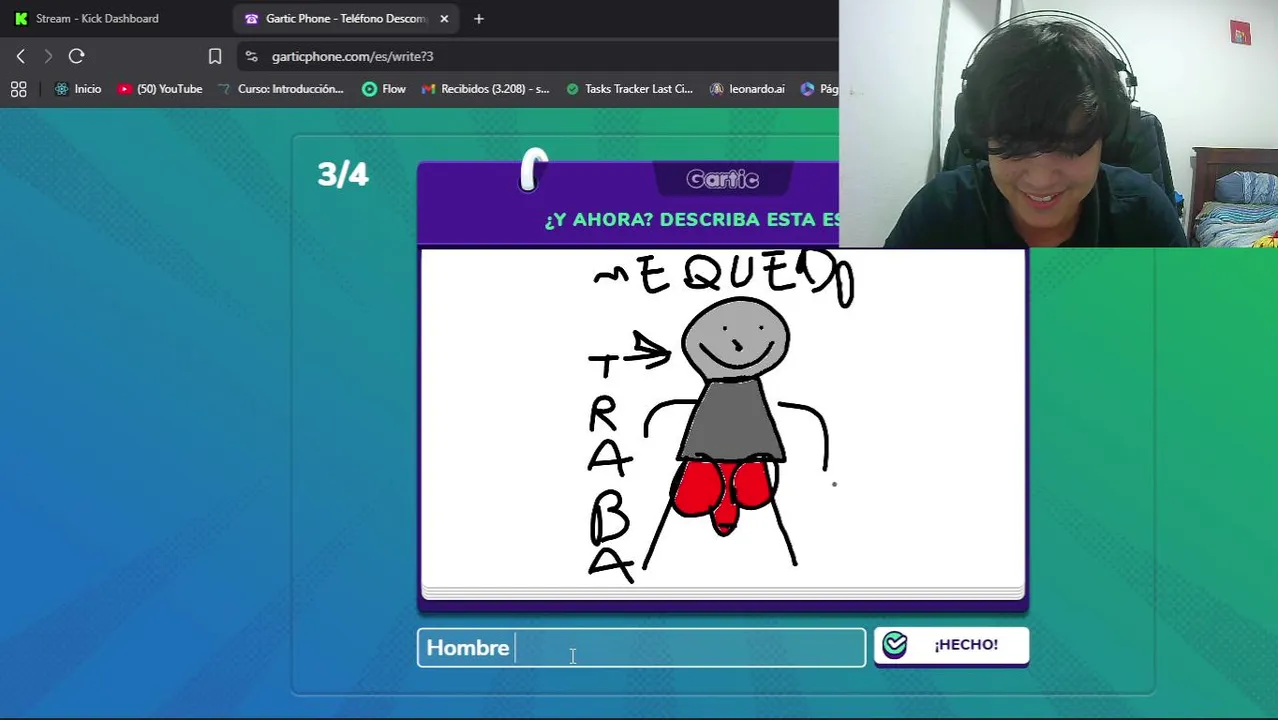Click the YouTube icon in bookmarks bar

[x=124, y=89]
